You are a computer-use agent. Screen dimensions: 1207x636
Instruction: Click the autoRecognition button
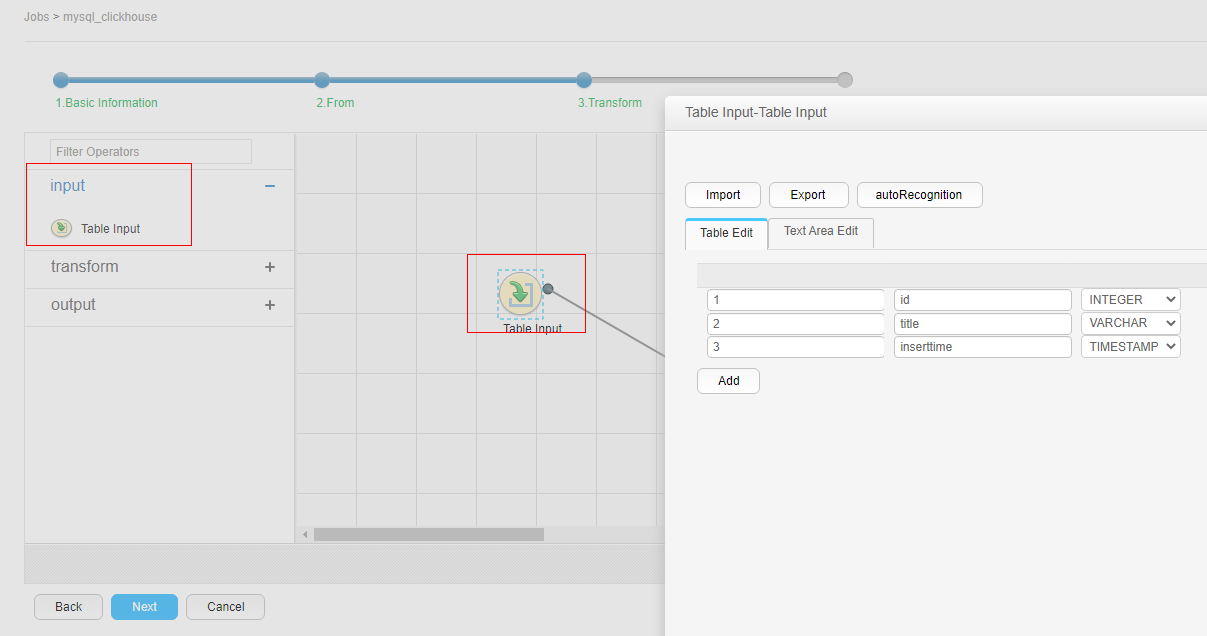[919, 195]
